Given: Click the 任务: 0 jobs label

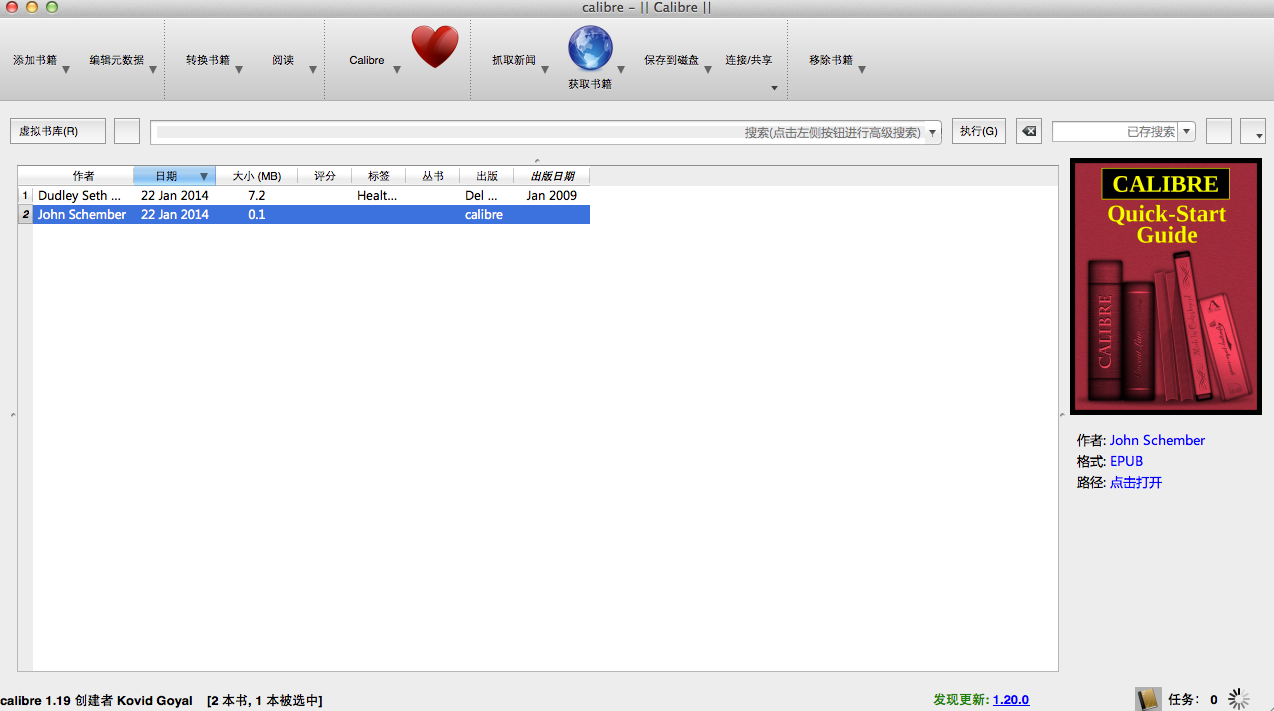Looking at the screenshot, I should (x=1193, y=700).
